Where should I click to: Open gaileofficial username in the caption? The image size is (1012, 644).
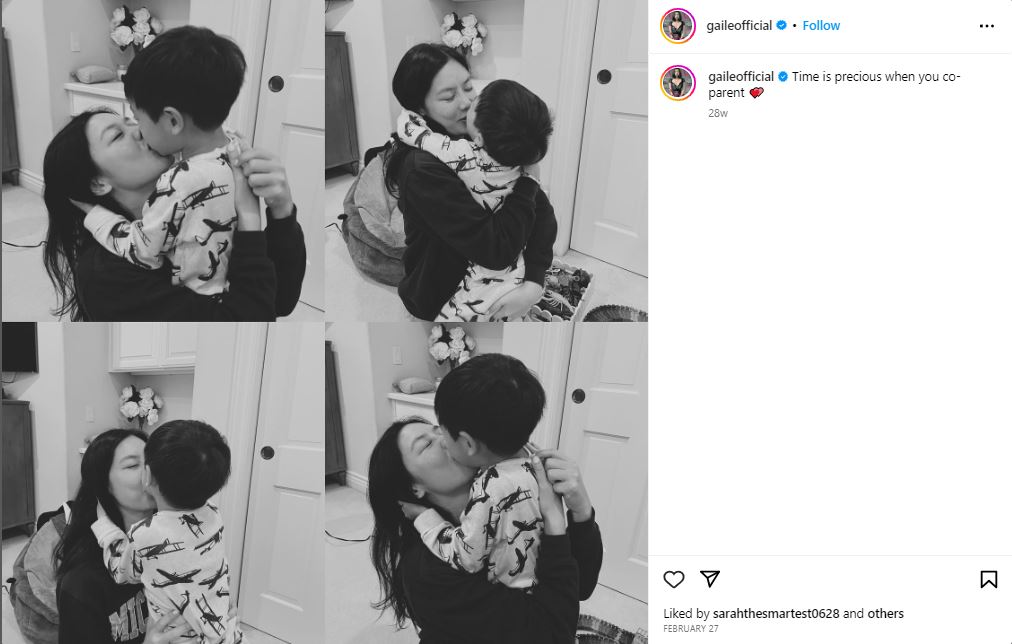741,76
